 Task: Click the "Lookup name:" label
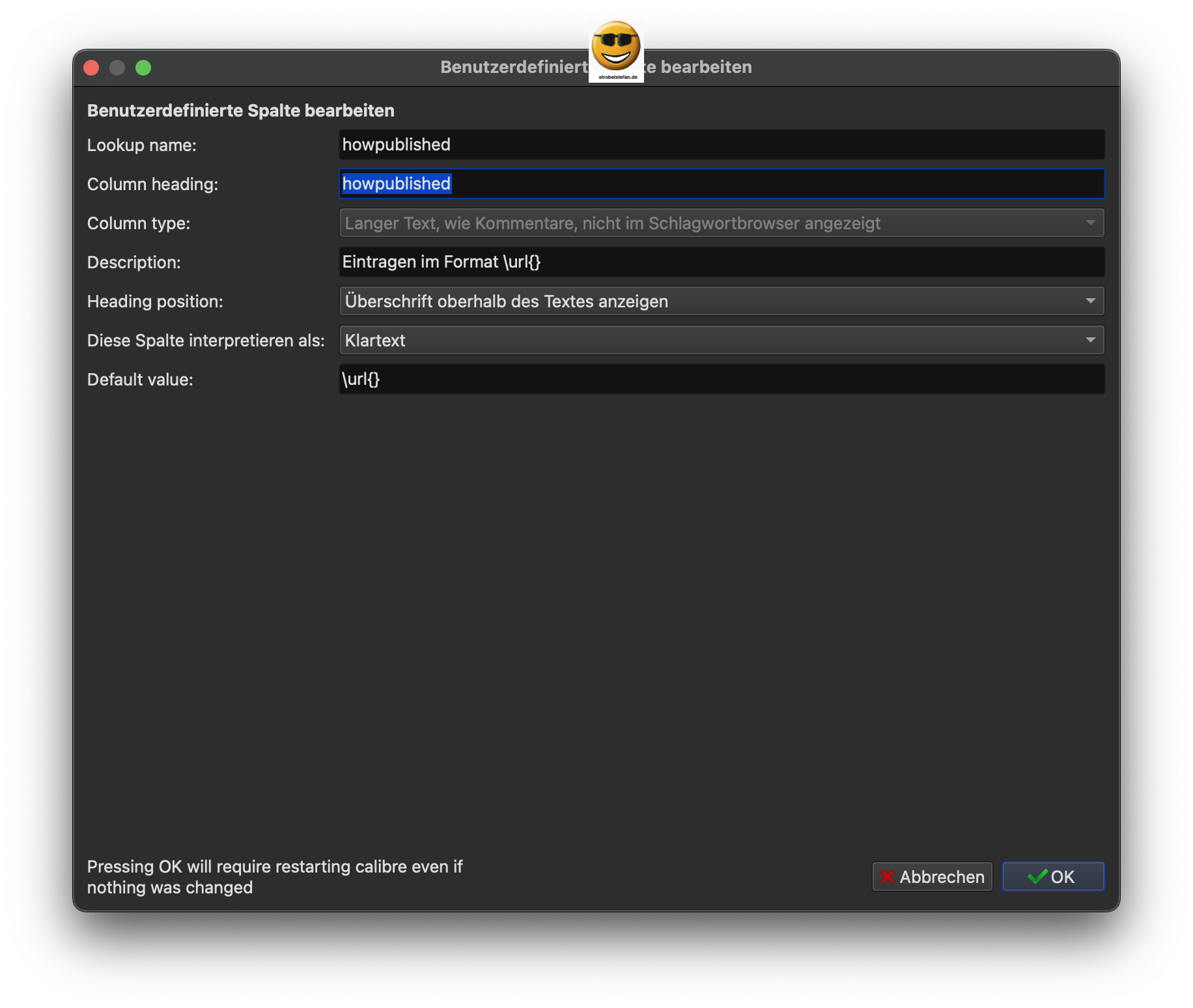click(142, 145)
